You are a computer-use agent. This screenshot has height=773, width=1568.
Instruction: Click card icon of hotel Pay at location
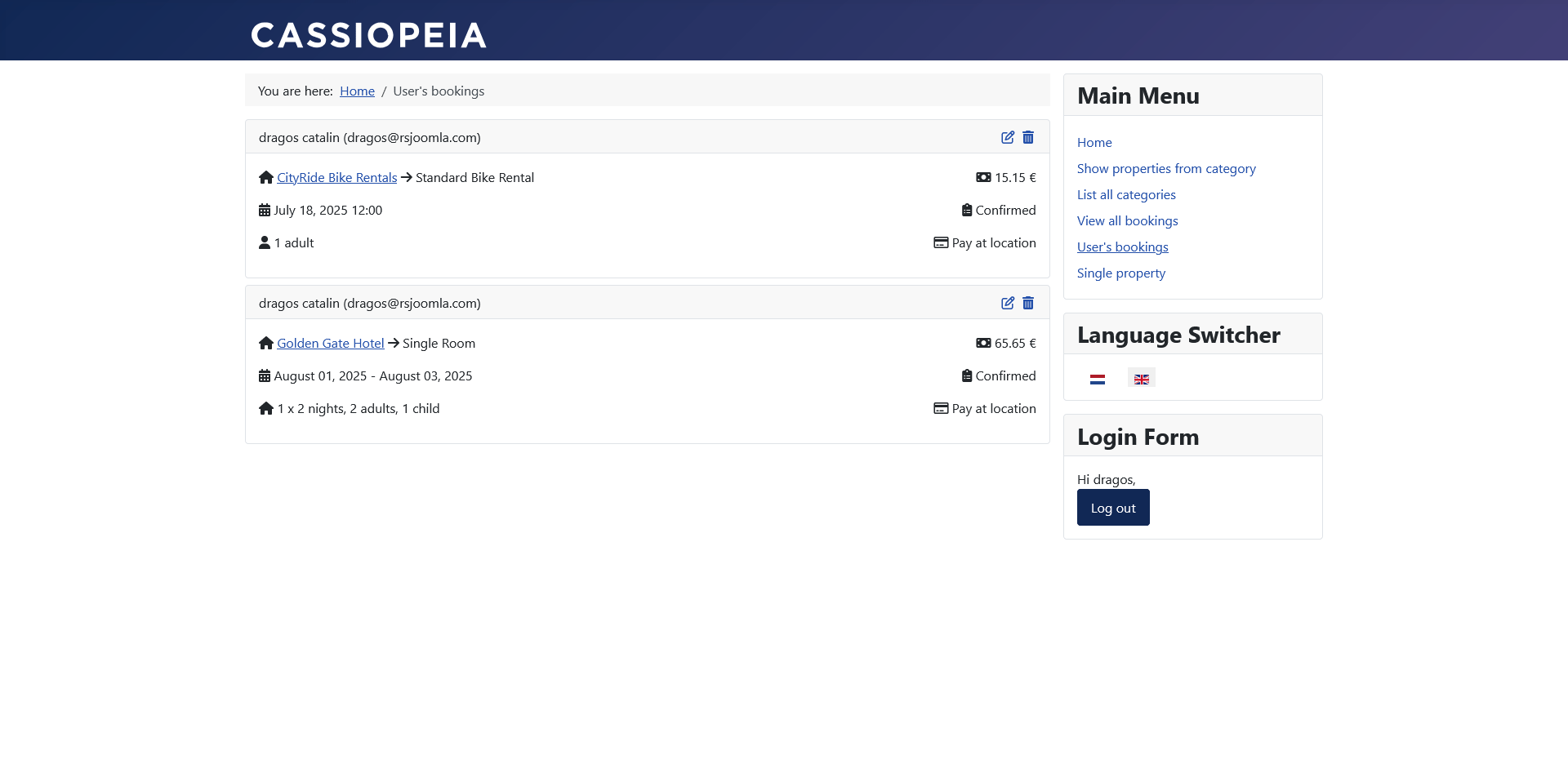(941, 408)
